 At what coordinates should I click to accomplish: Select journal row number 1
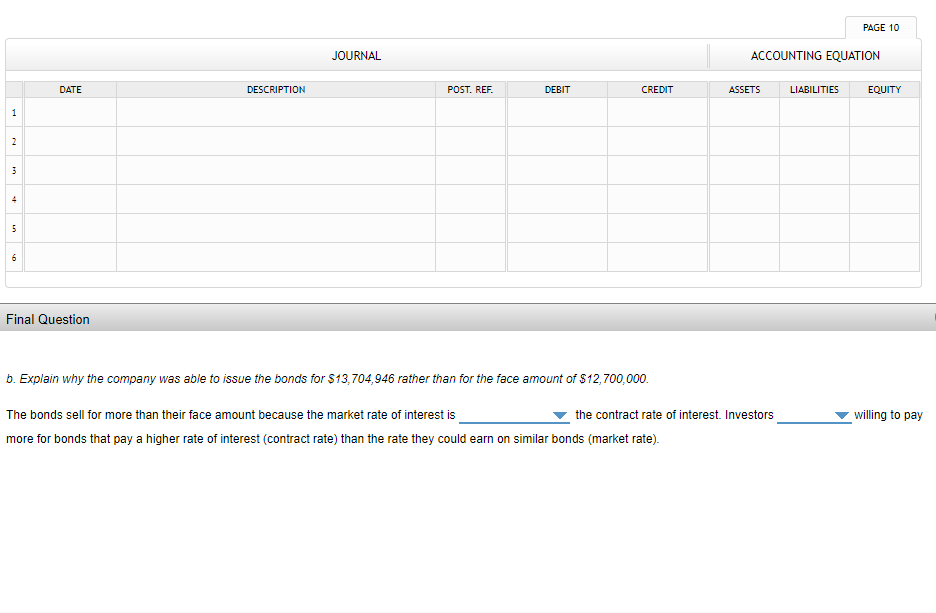(14, 112)
